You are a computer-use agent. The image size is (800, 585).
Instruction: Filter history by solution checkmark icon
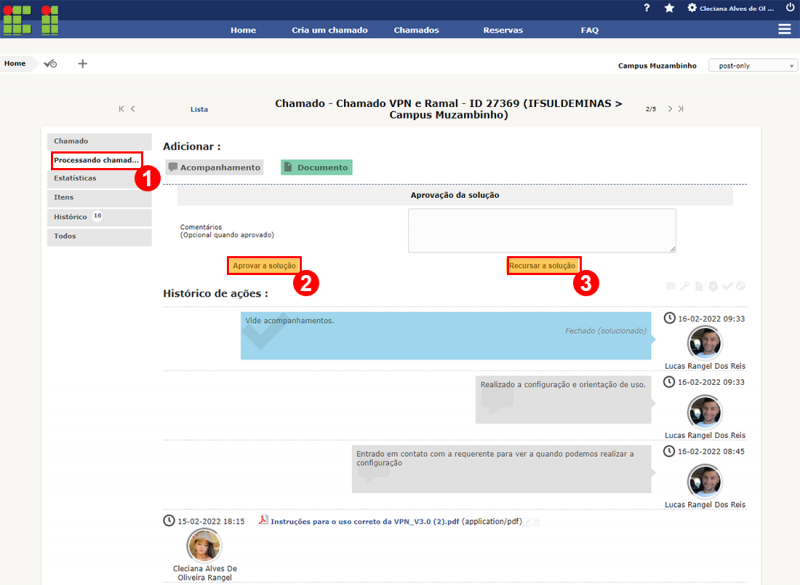pyautogui.click(x=727, y=286)
